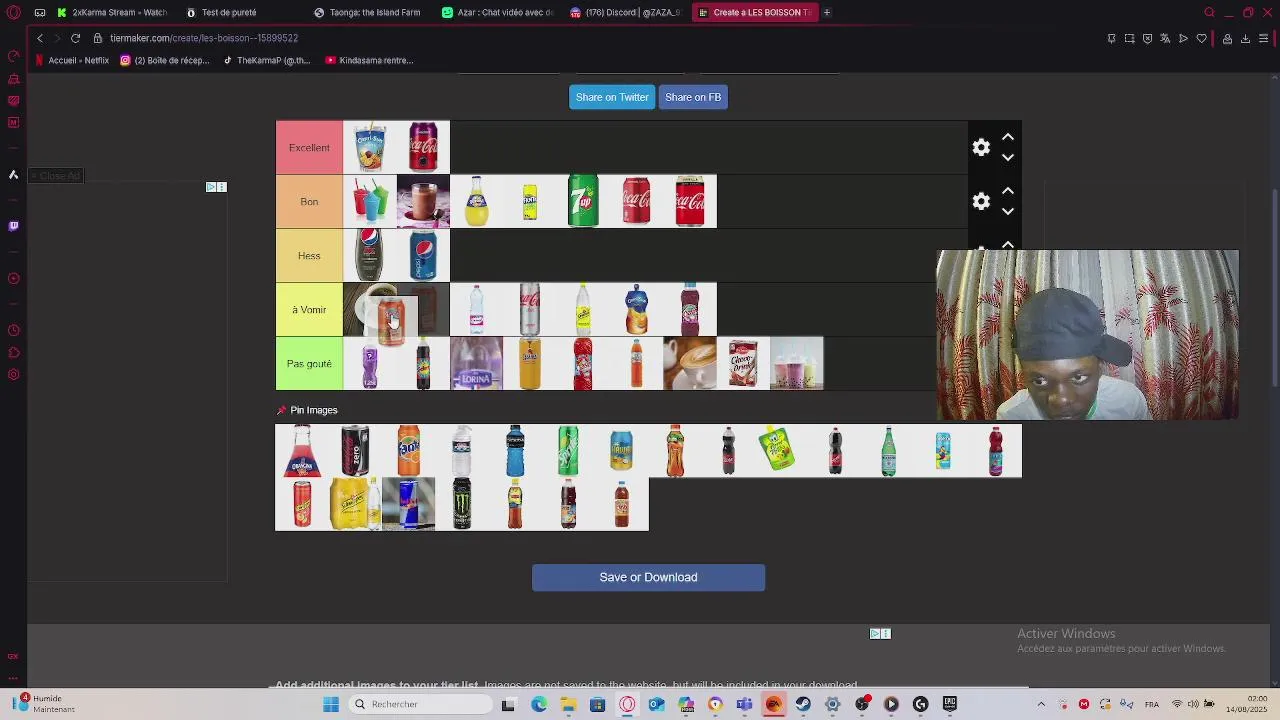This screenshot has height=720, width=1280.
Task: Select the 7up bottle in Bon tier
Action: 583,202
